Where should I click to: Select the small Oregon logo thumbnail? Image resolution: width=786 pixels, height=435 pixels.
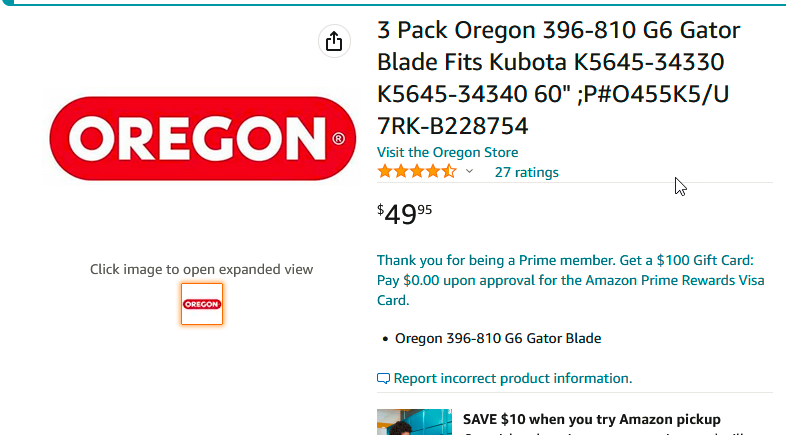(202, 304)
